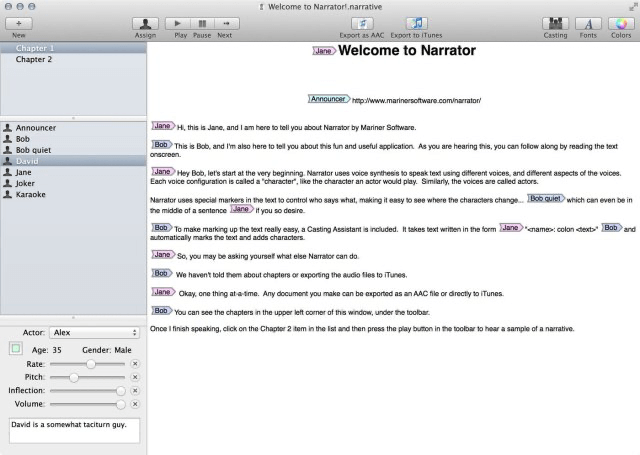Click Bob tag before 'and automatically marks'
Image resolution: width=640 pixels, height=455 pixels.
tap(612, 228)
